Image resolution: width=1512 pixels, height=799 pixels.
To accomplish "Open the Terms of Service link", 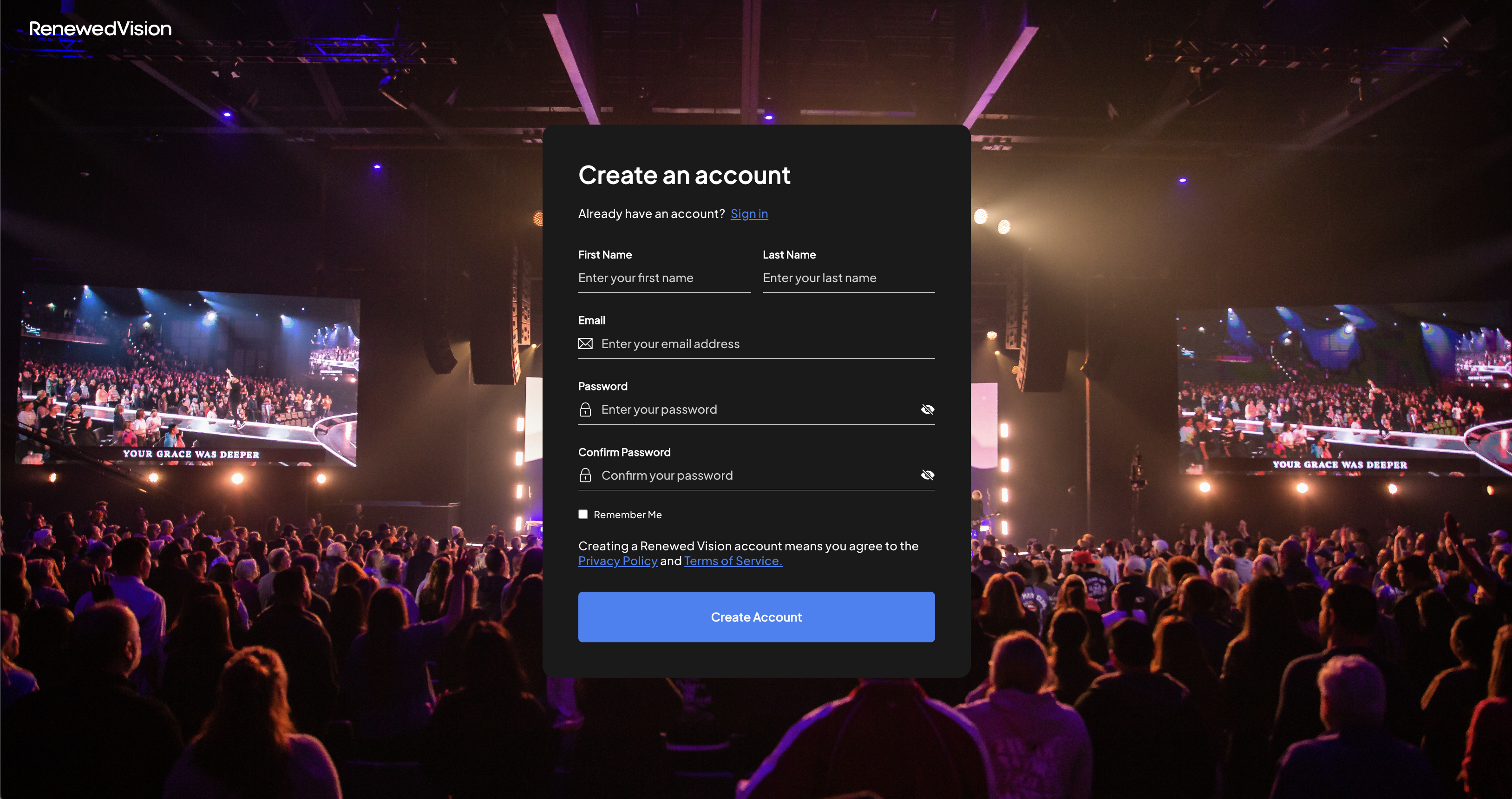I will [x=733, y=561].
